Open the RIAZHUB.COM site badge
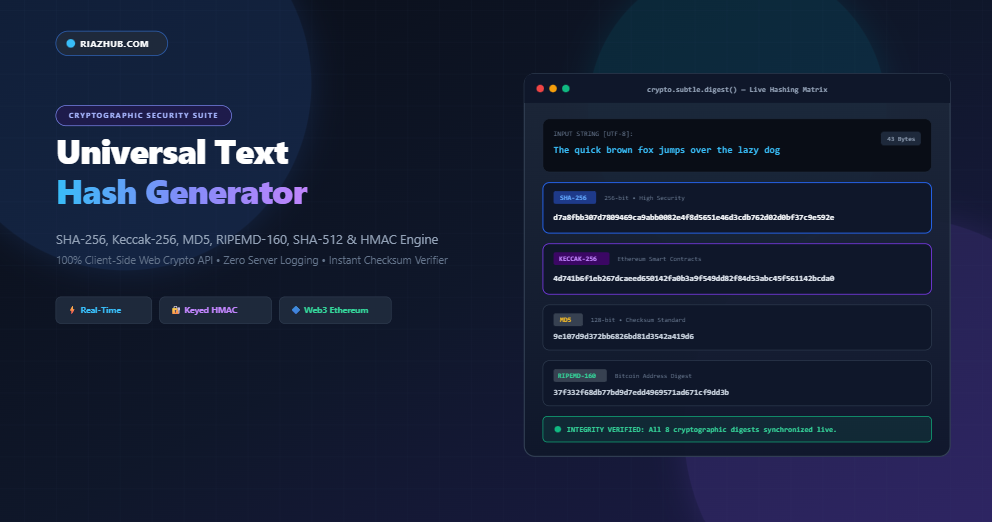This screenshot has width=992, height=522. pos(111,44)
